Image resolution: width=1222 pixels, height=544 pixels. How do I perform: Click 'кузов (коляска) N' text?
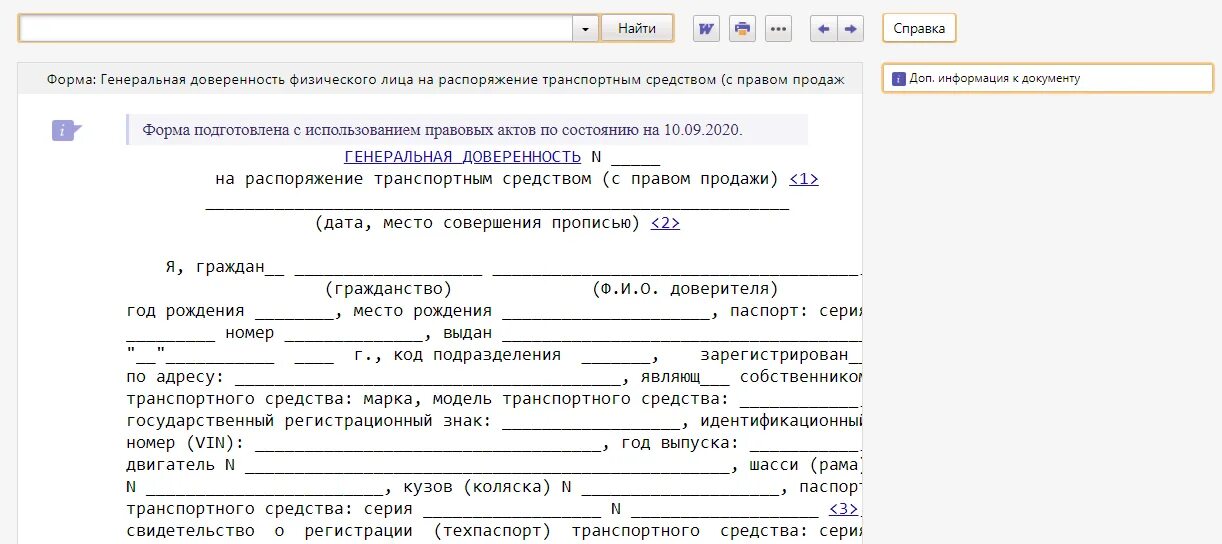point(487,487)
